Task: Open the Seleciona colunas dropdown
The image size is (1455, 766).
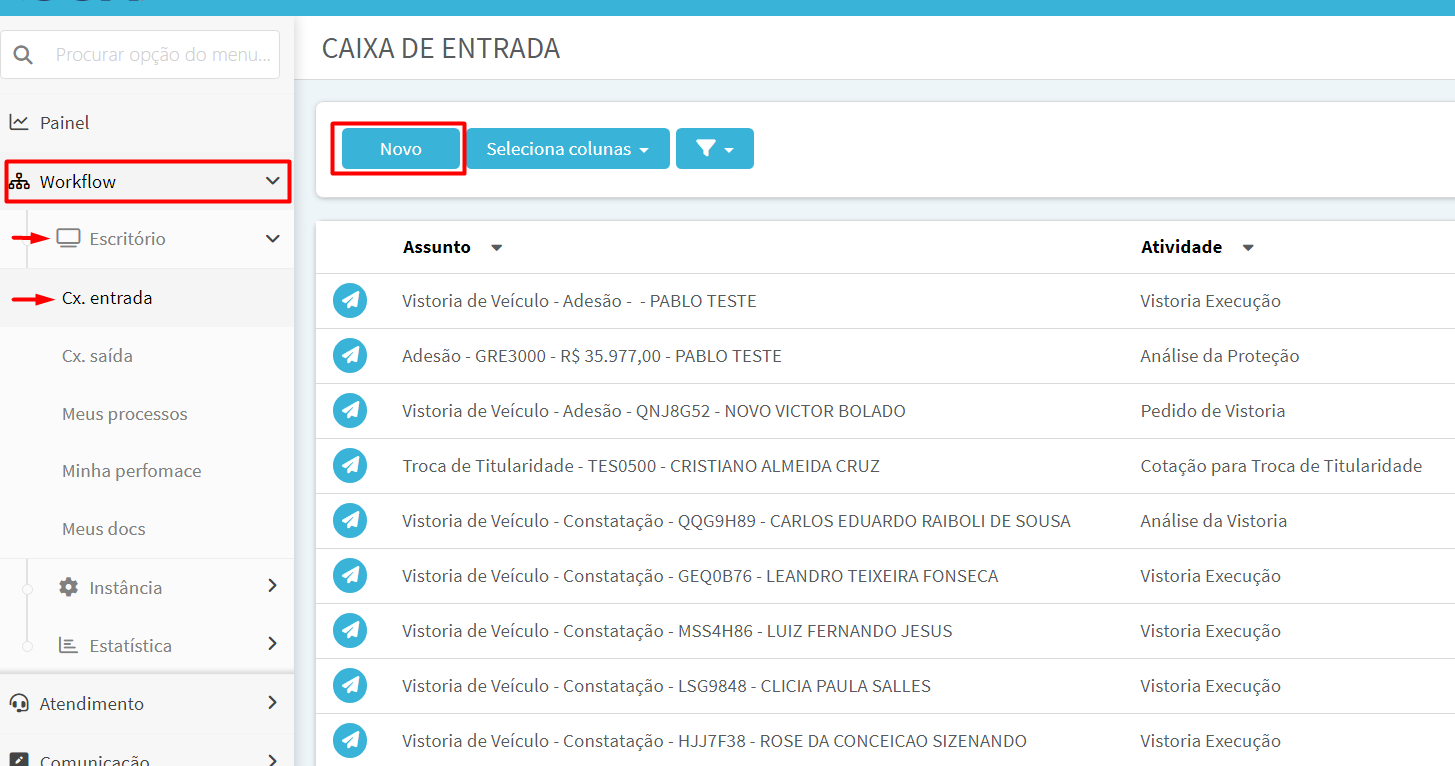Action: tap(568, 149)
